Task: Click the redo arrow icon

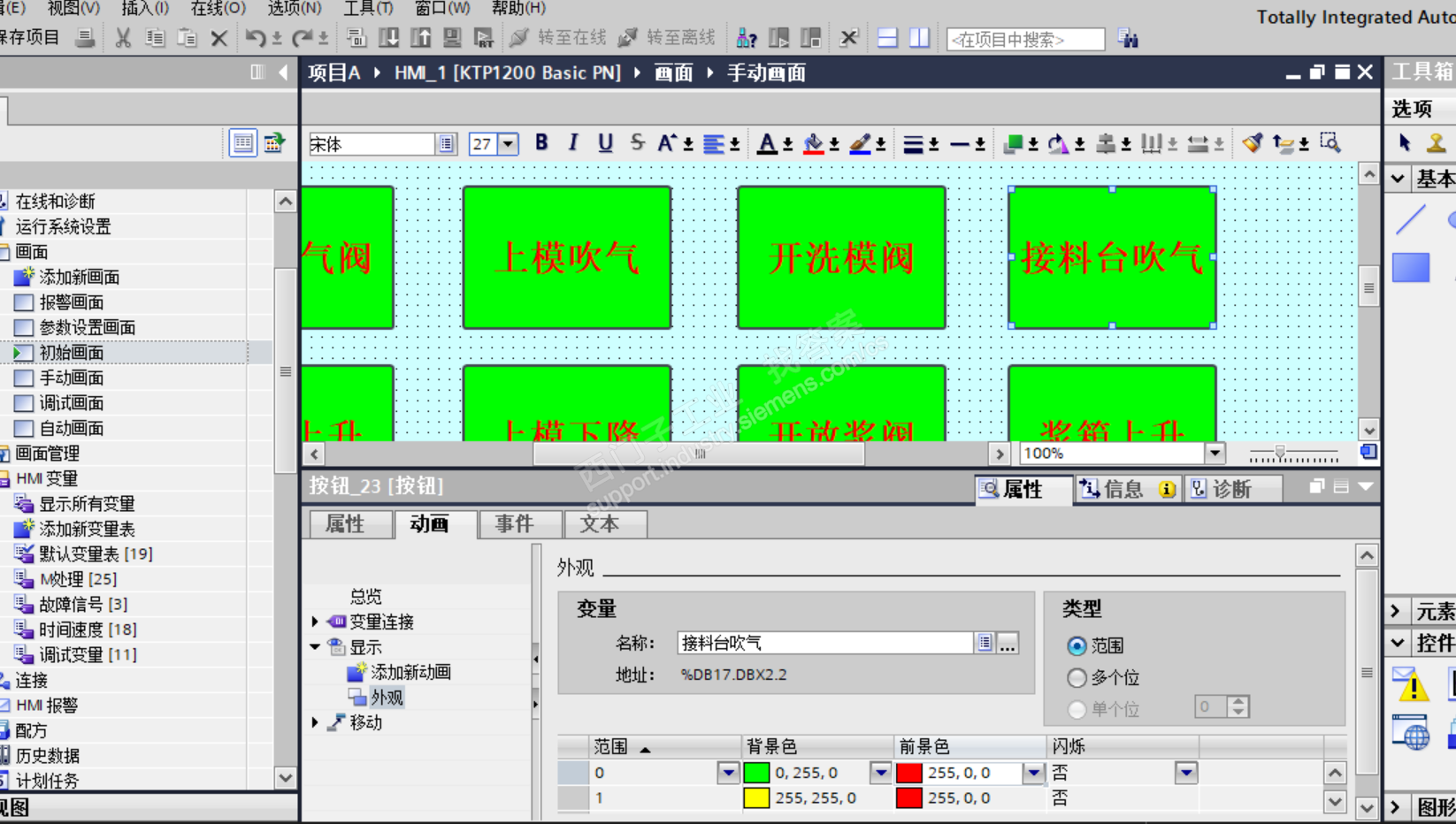Action: [x=303, y=38]
